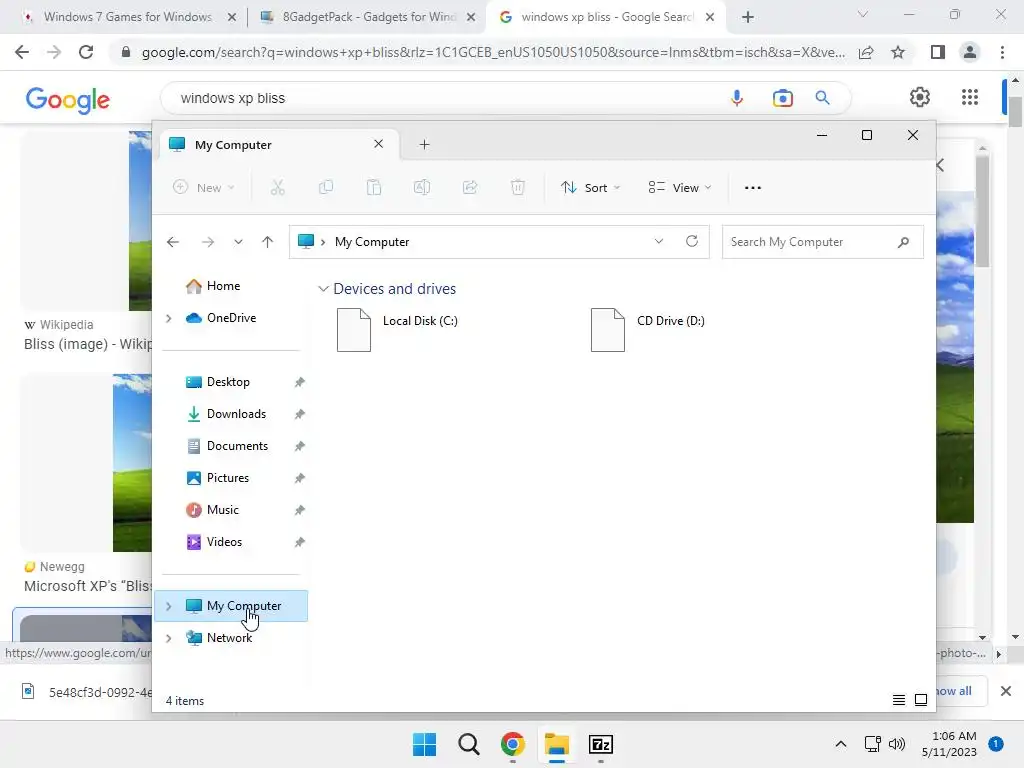This screenshot has height=768, width=1024.
Task: Click the 7-Zip taskbar icon
Action: point(601,744)
